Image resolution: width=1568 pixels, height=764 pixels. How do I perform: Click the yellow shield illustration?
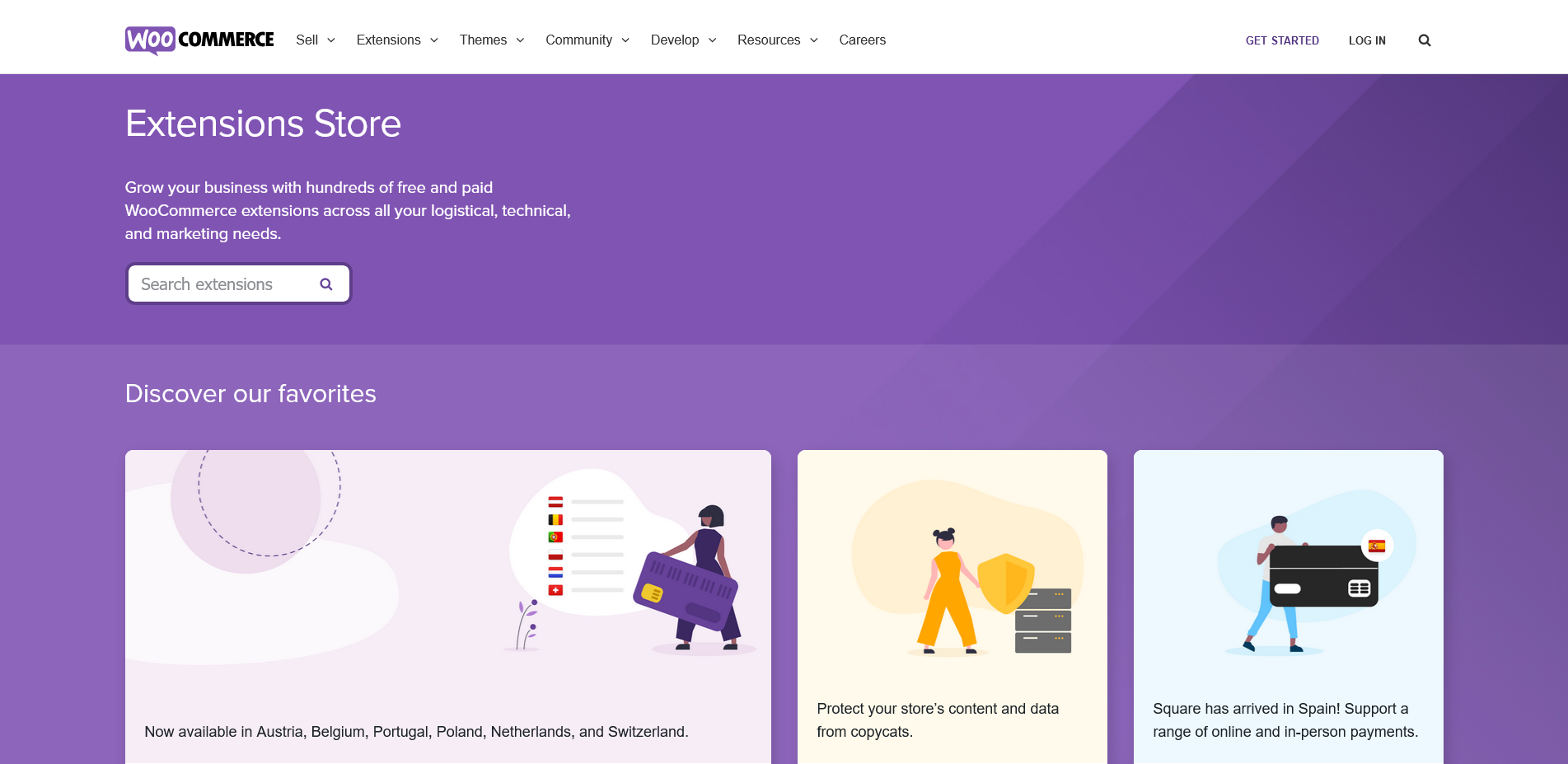point(1005,583)
